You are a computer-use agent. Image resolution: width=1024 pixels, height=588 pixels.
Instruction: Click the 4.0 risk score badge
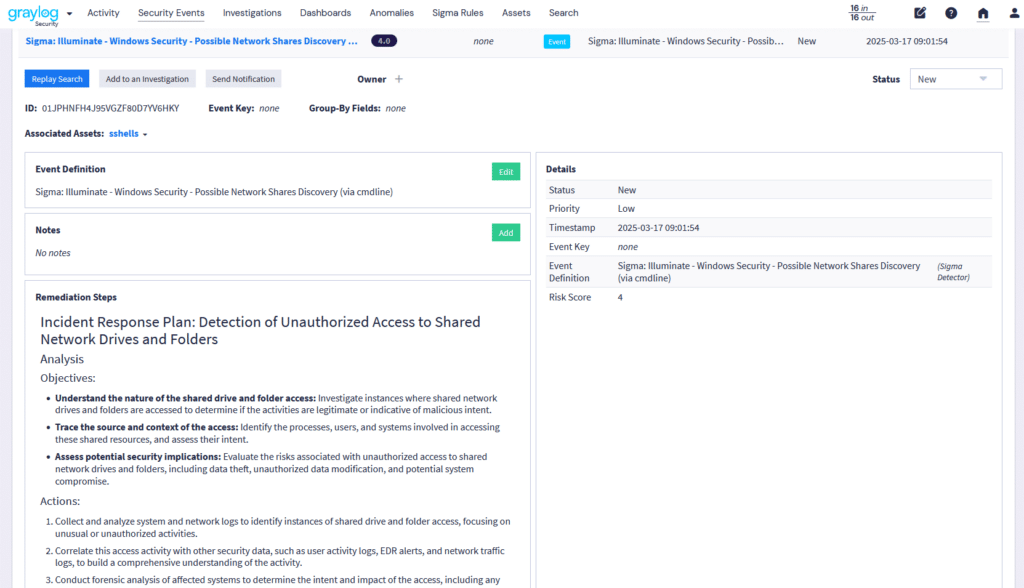(x=383, y=41)
